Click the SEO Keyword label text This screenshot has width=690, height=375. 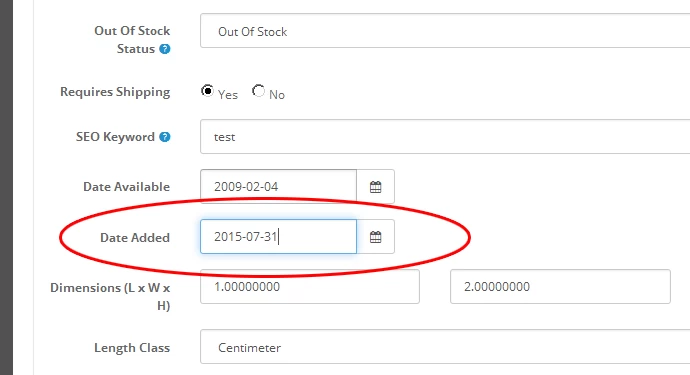pyautogui.click(x=115, y=137)
